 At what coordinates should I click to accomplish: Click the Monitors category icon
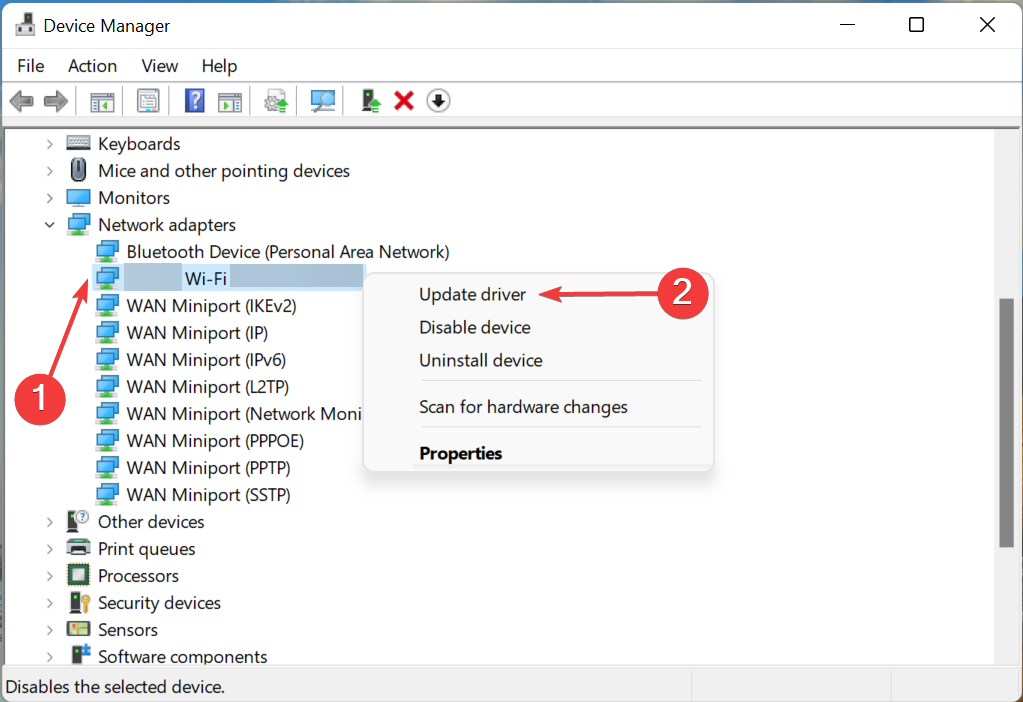(78, 197)
